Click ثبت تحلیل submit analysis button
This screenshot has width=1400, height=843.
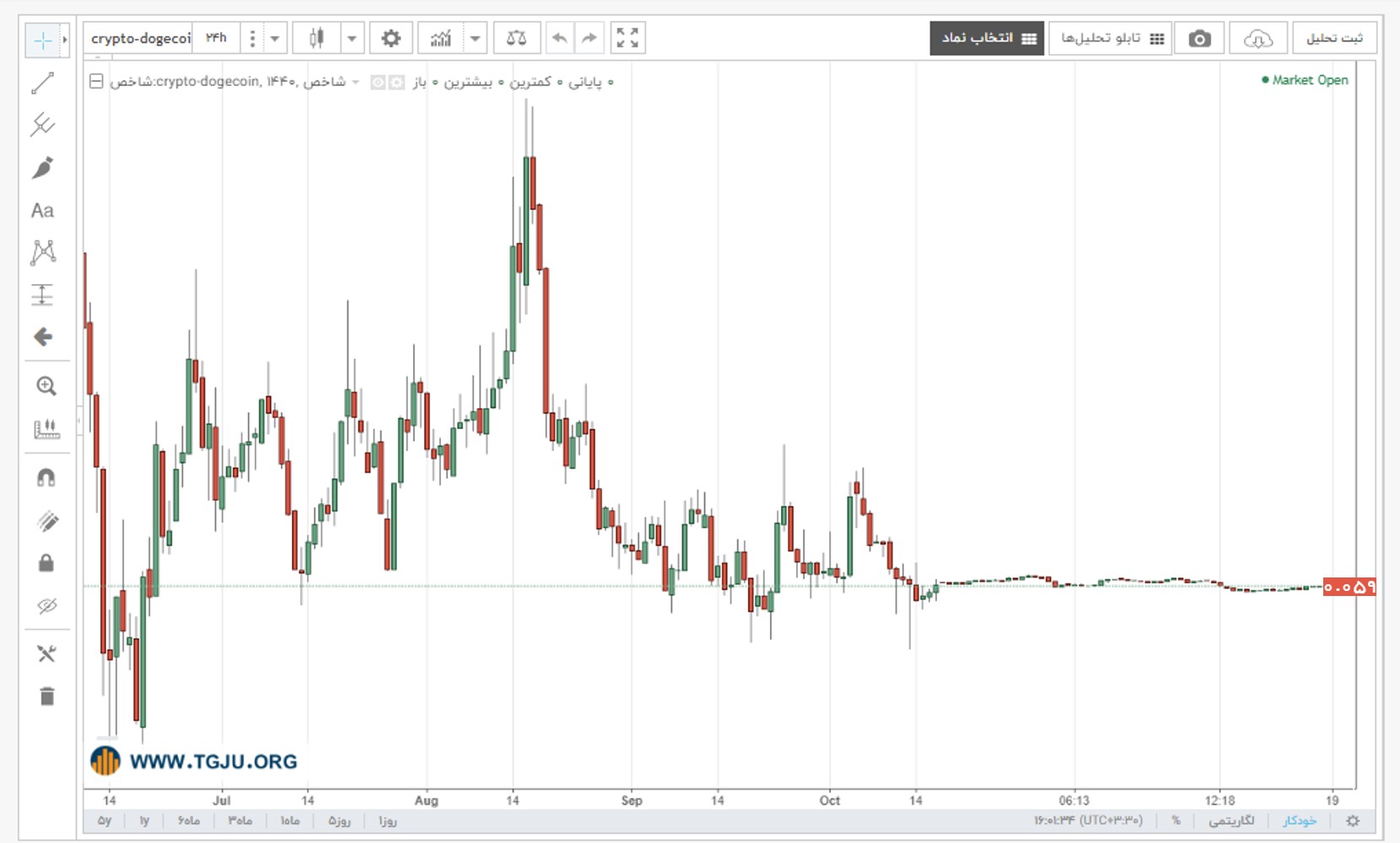click(1335, 39)
